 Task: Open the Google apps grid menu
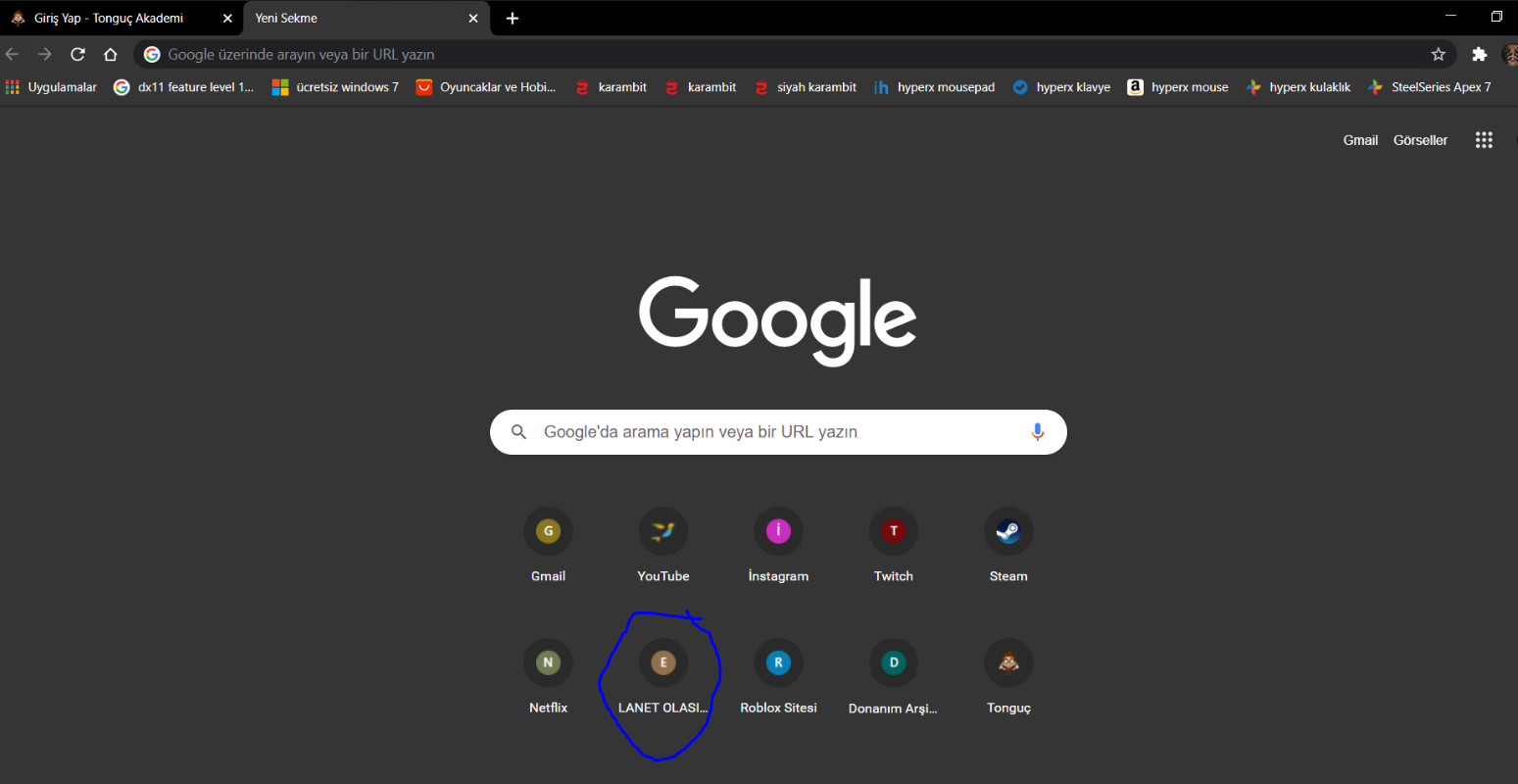[x=1484, y=140]
